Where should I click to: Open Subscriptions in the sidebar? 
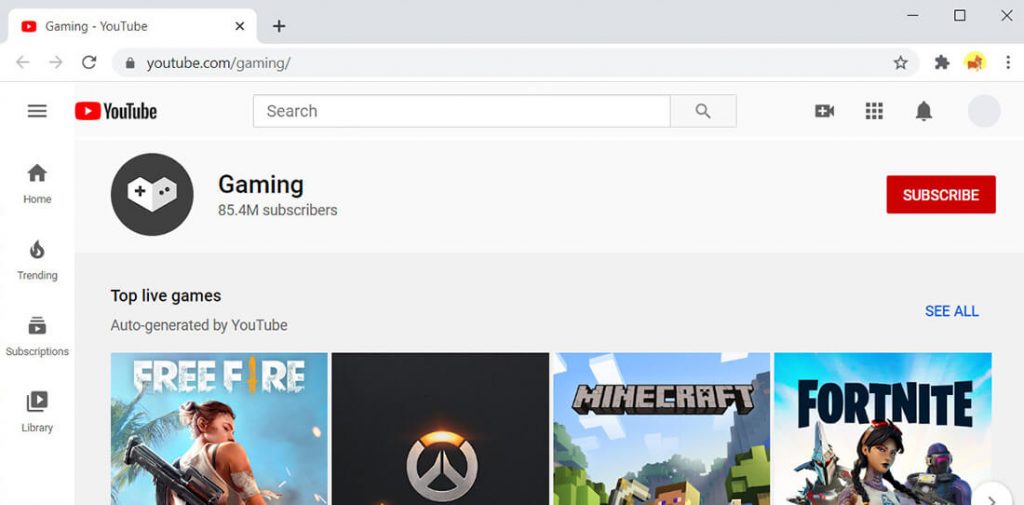(x=37, y=336)
